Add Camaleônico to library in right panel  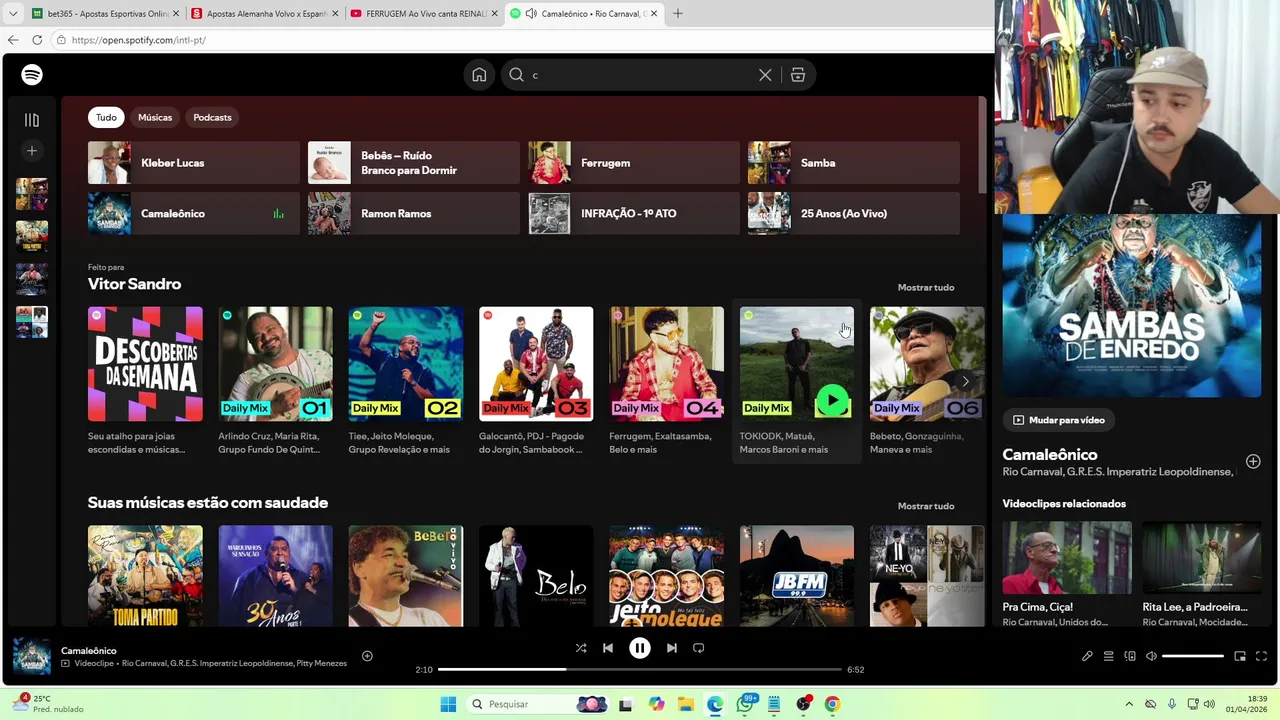click(1253, 461)
